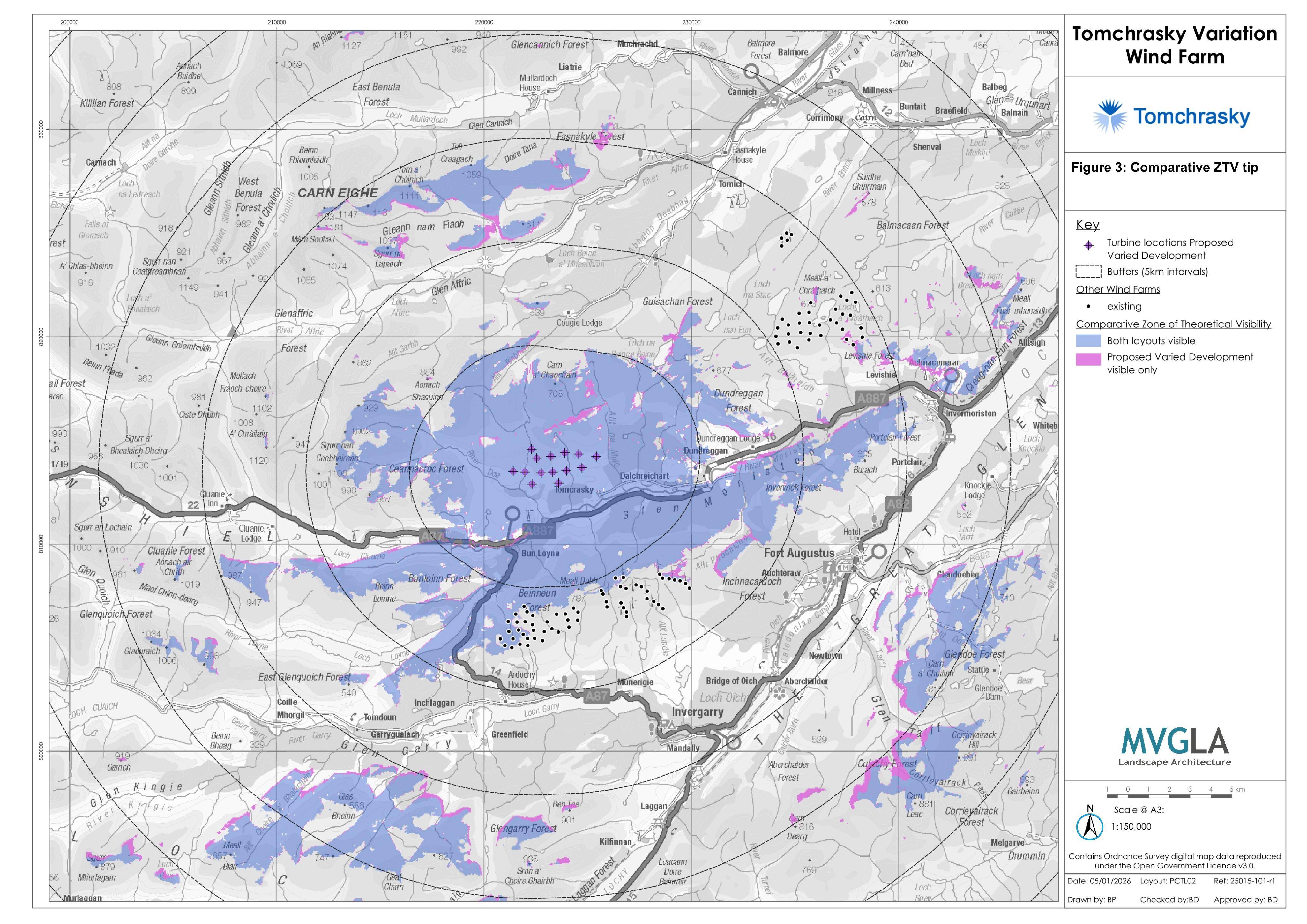This screenshot has width=1307, height=924.
Task: Click the dashed buffer box symbol in the key
Action: point(1088,272)
